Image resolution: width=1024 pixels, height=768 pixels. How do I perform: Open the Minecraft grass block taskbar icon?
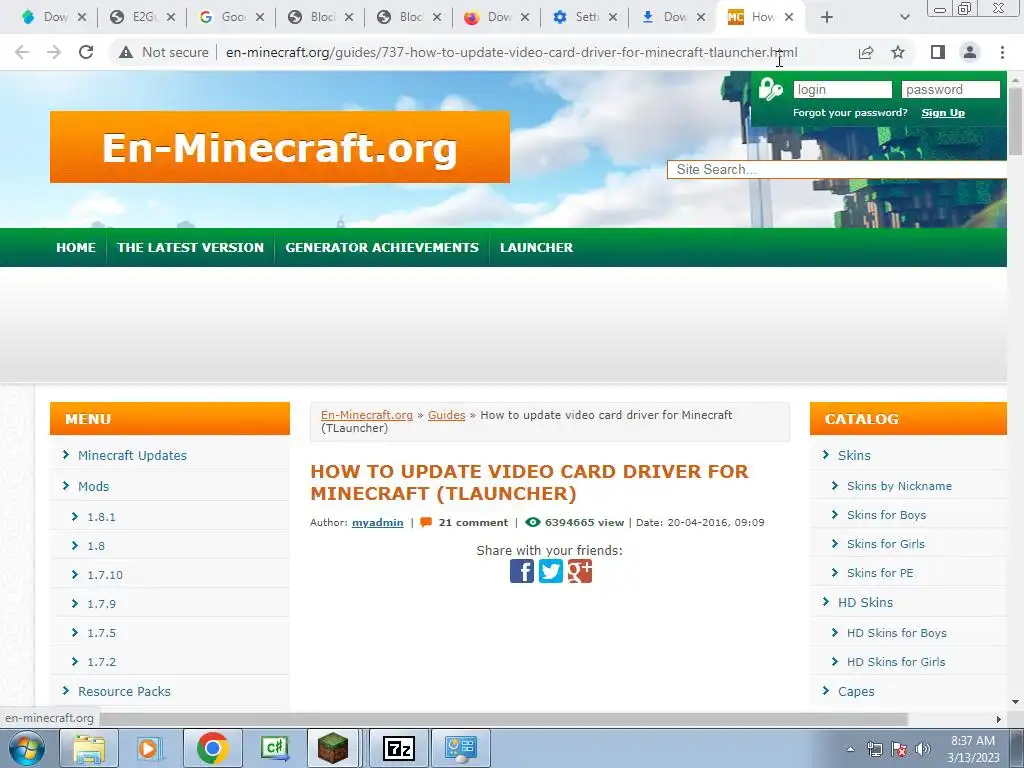333,748
